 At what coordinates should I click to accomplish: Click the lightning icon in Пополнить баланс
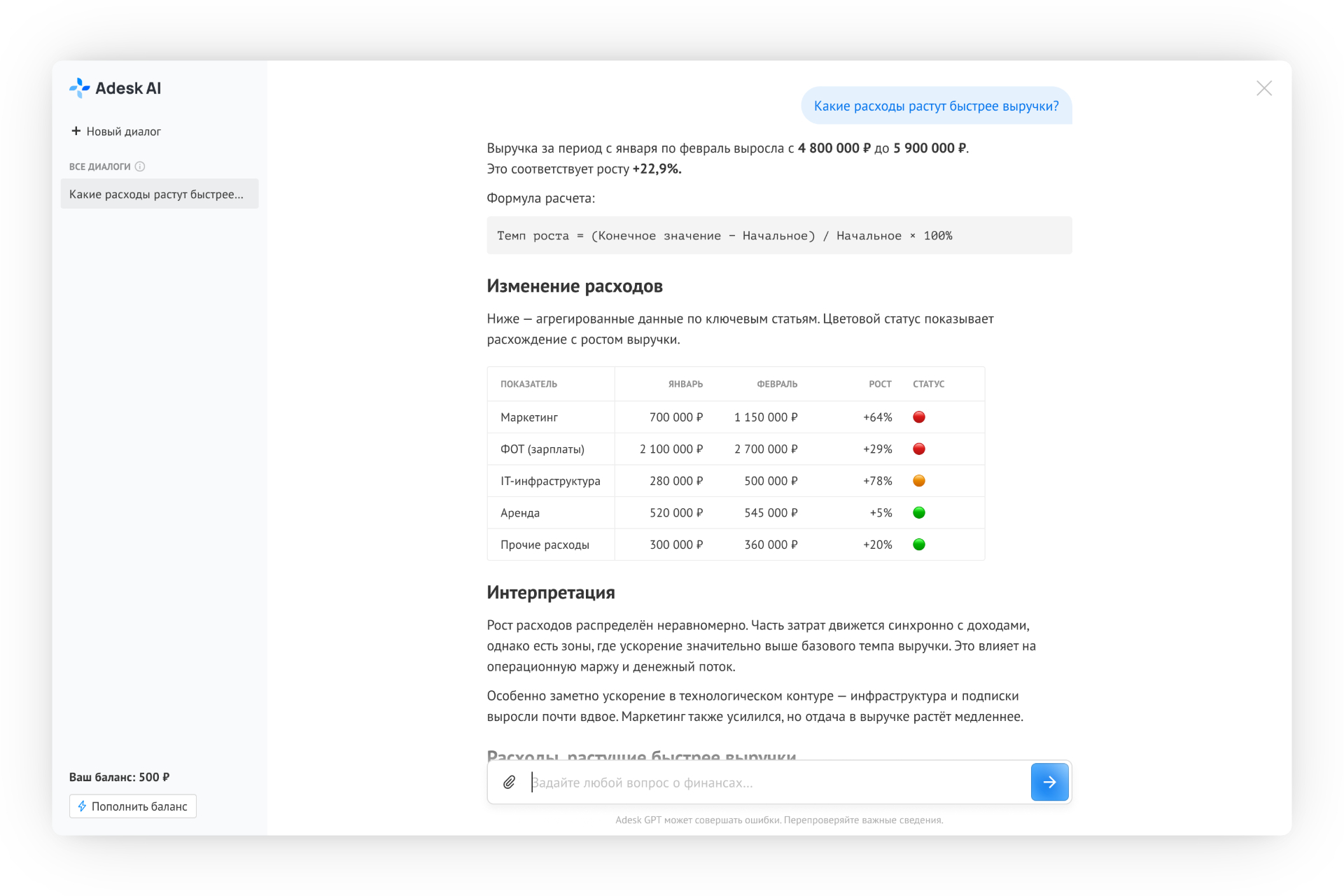pos(83,806)
